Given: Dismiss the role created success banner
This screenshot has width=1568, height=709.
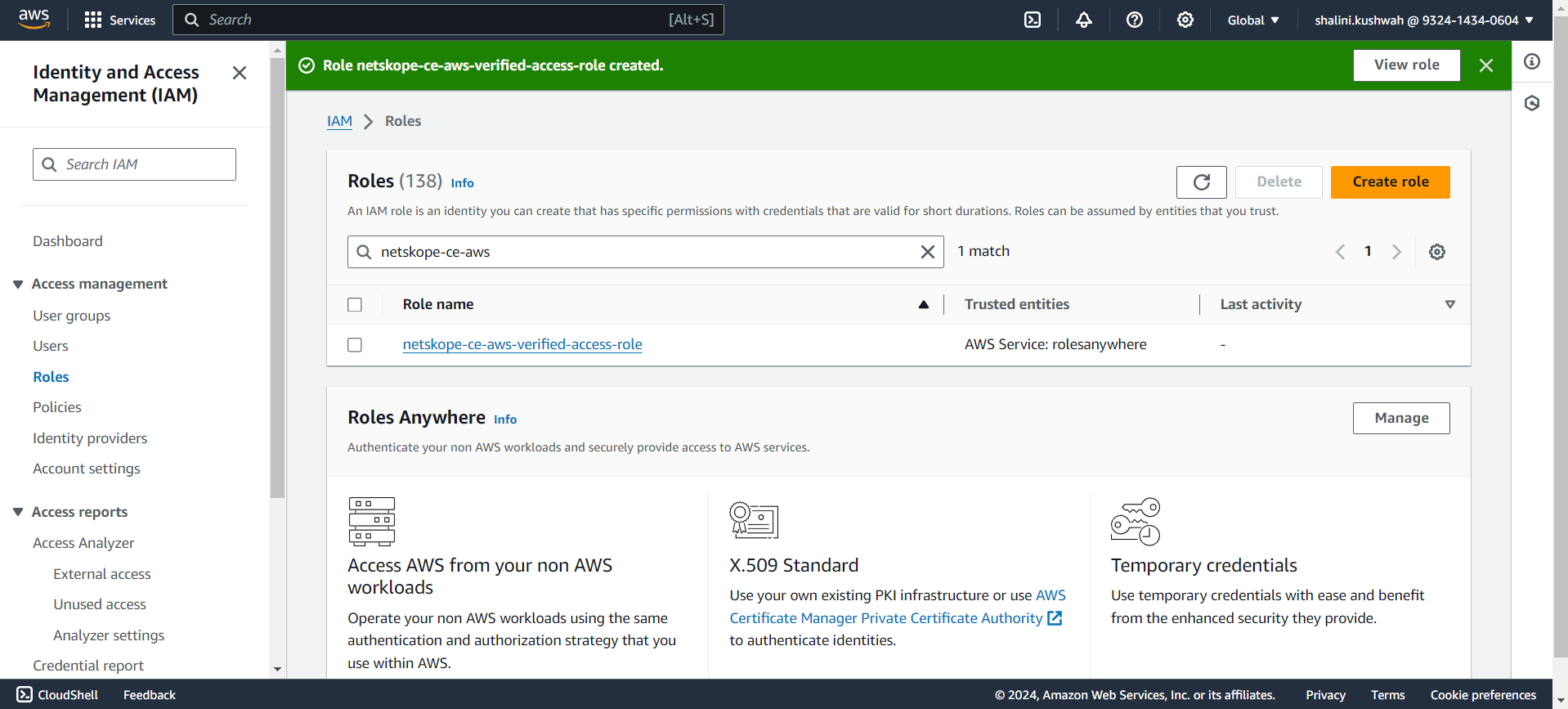Looking at the screenshot, I should (x=1485, y=65).
